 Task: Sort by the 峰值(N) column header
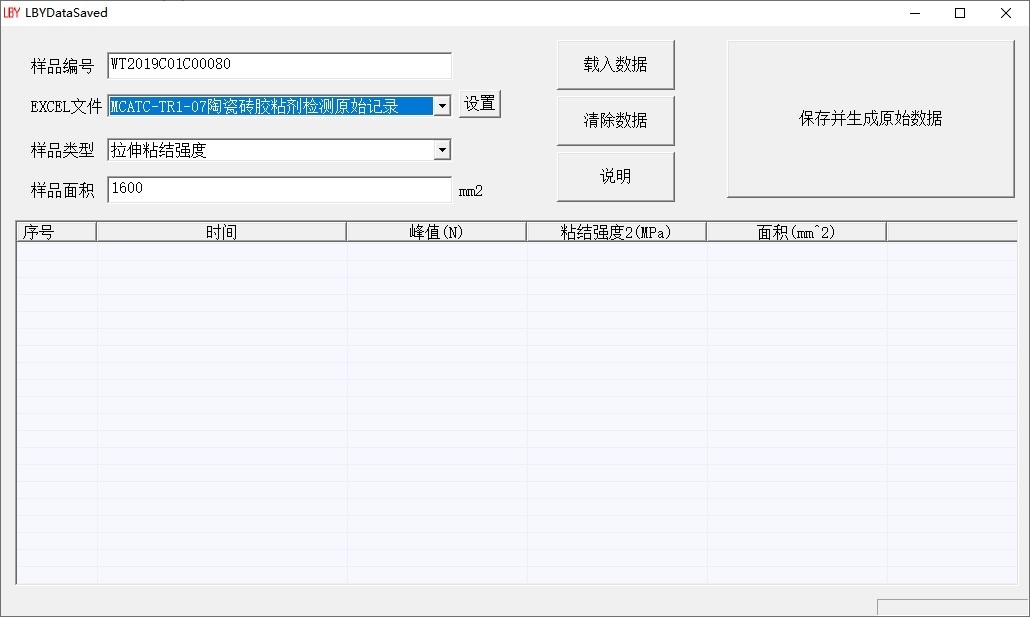(436, 232)
